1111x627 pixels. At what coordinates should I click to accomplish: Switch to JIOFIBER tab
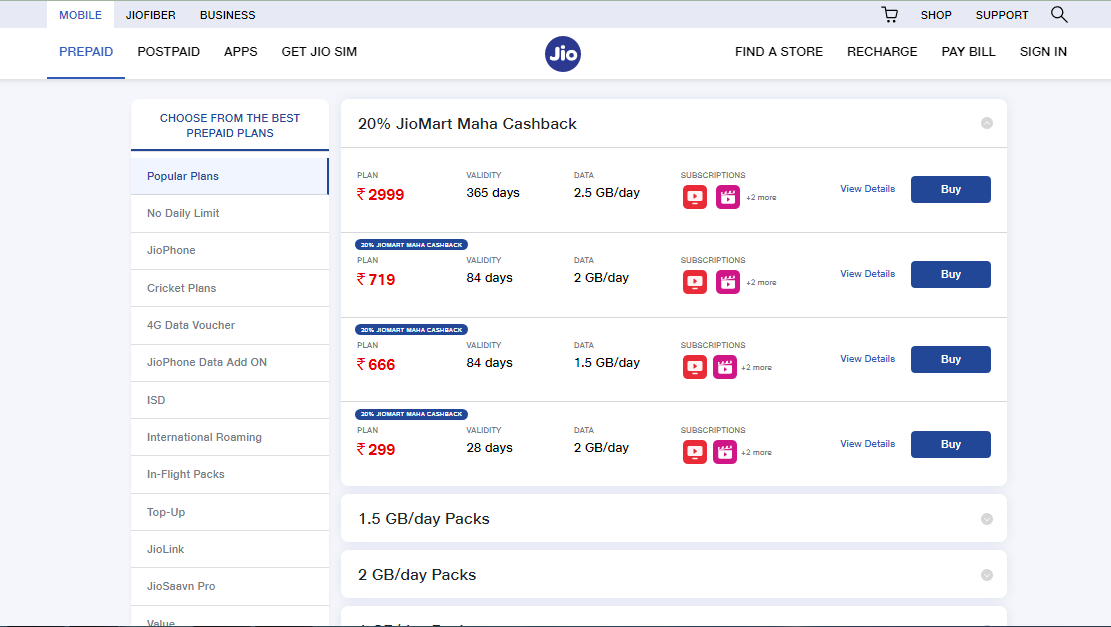(x=150, y=15)
